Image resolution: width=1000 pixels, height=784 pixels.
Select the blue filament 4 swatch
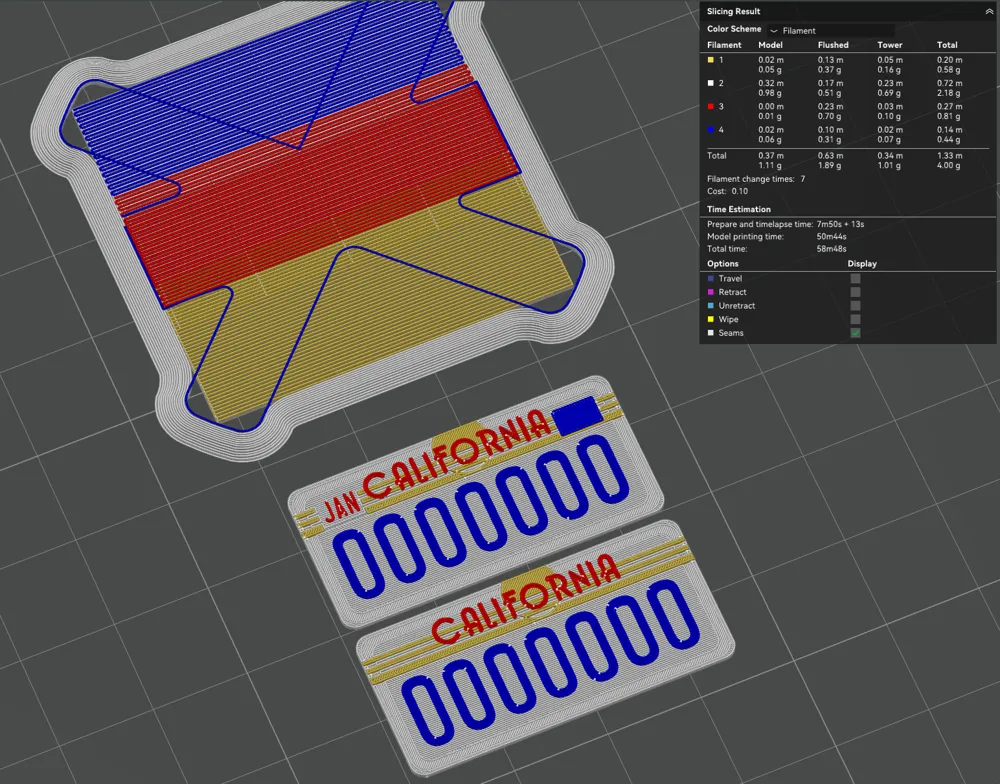710,130
